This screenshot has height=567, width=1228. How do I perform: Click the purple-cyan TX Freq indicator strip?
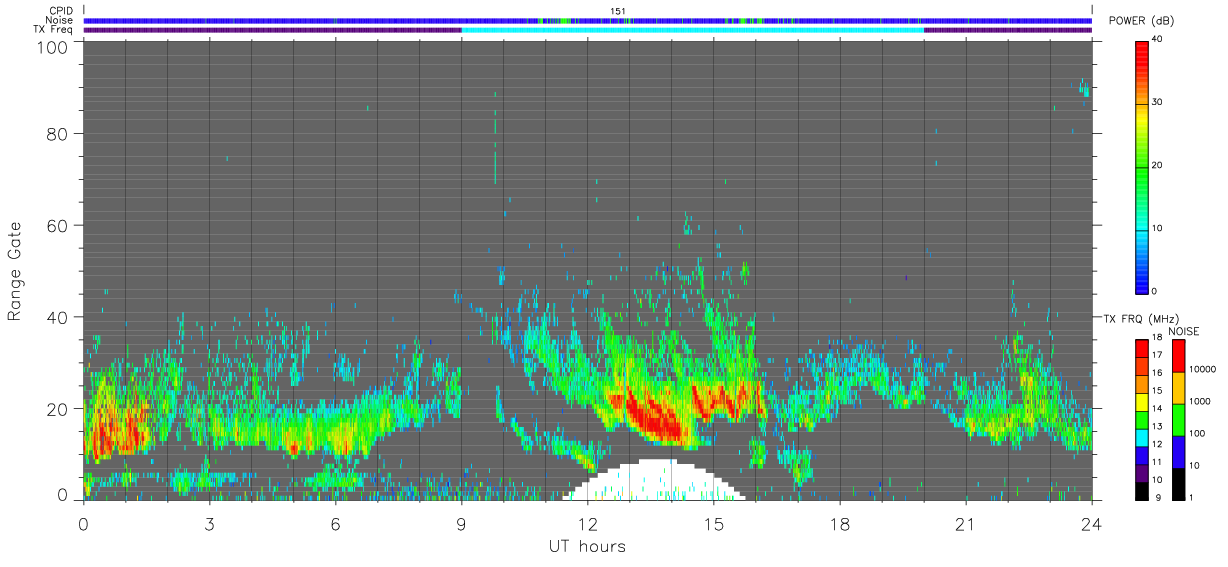(588, 30)
